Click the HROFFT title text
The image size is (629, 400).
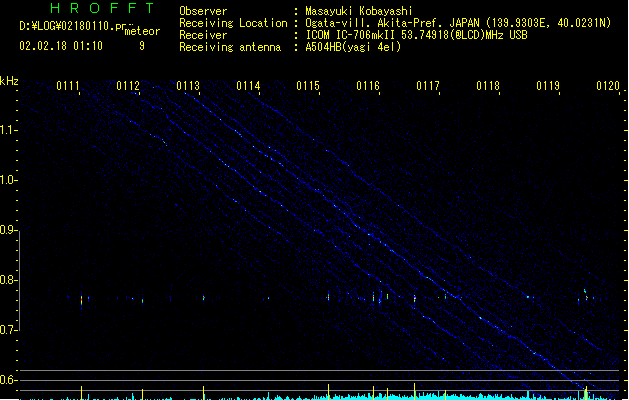click(102, 8)
